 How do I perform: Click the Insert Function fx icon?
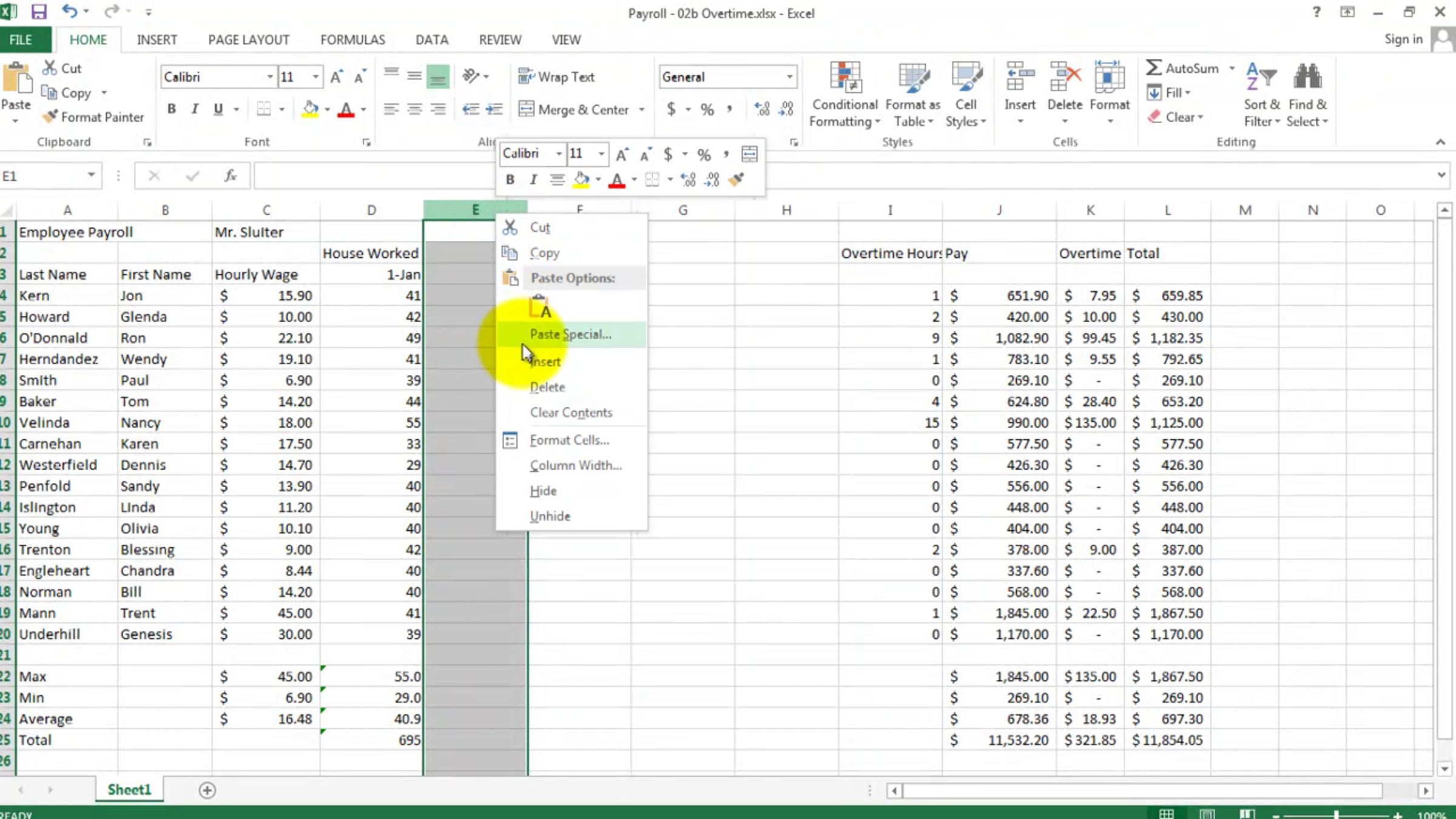230,176
